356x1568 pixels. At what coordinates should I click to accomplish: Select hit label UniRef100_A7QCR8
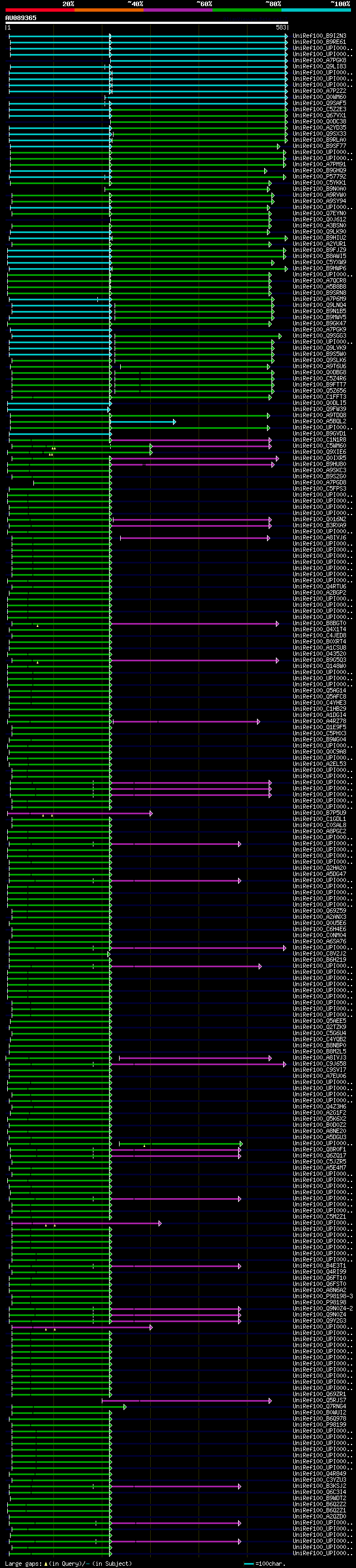point(319,280)
